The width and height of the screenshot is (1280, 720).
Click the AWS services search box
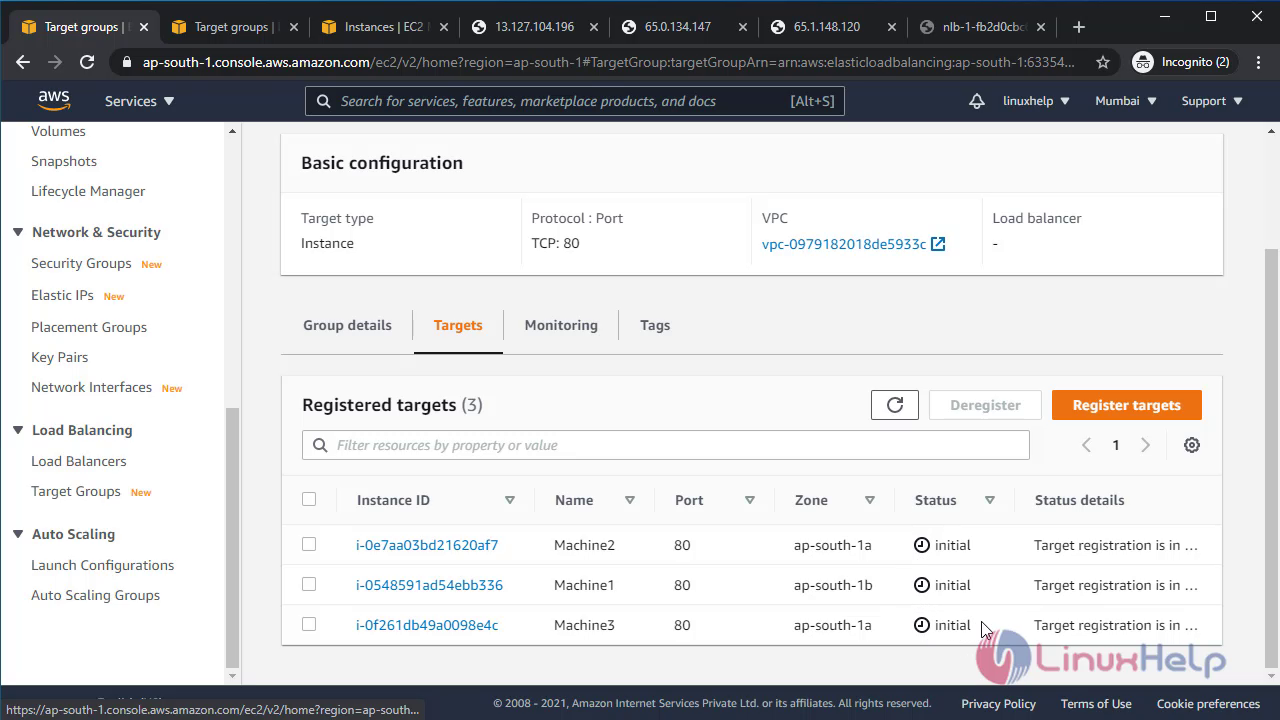point(575,101)
